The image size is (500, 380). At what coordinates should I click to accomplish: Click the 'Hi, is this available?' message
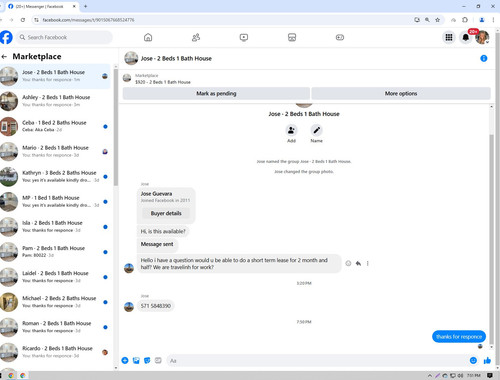coord(163,231)
